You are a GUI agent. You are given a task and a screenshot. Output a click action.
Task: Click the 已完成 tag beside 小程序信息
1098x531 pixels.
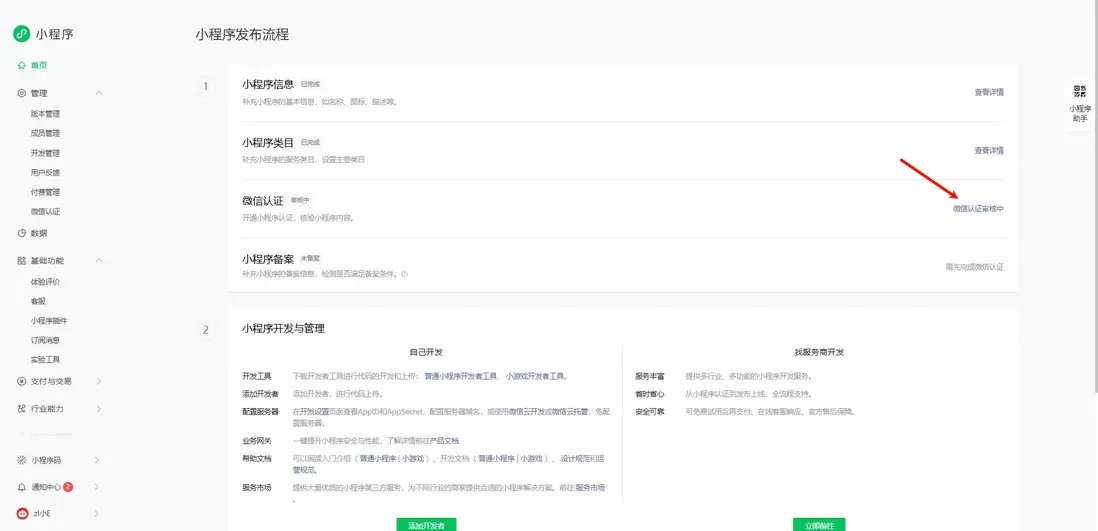coord(310,83)
